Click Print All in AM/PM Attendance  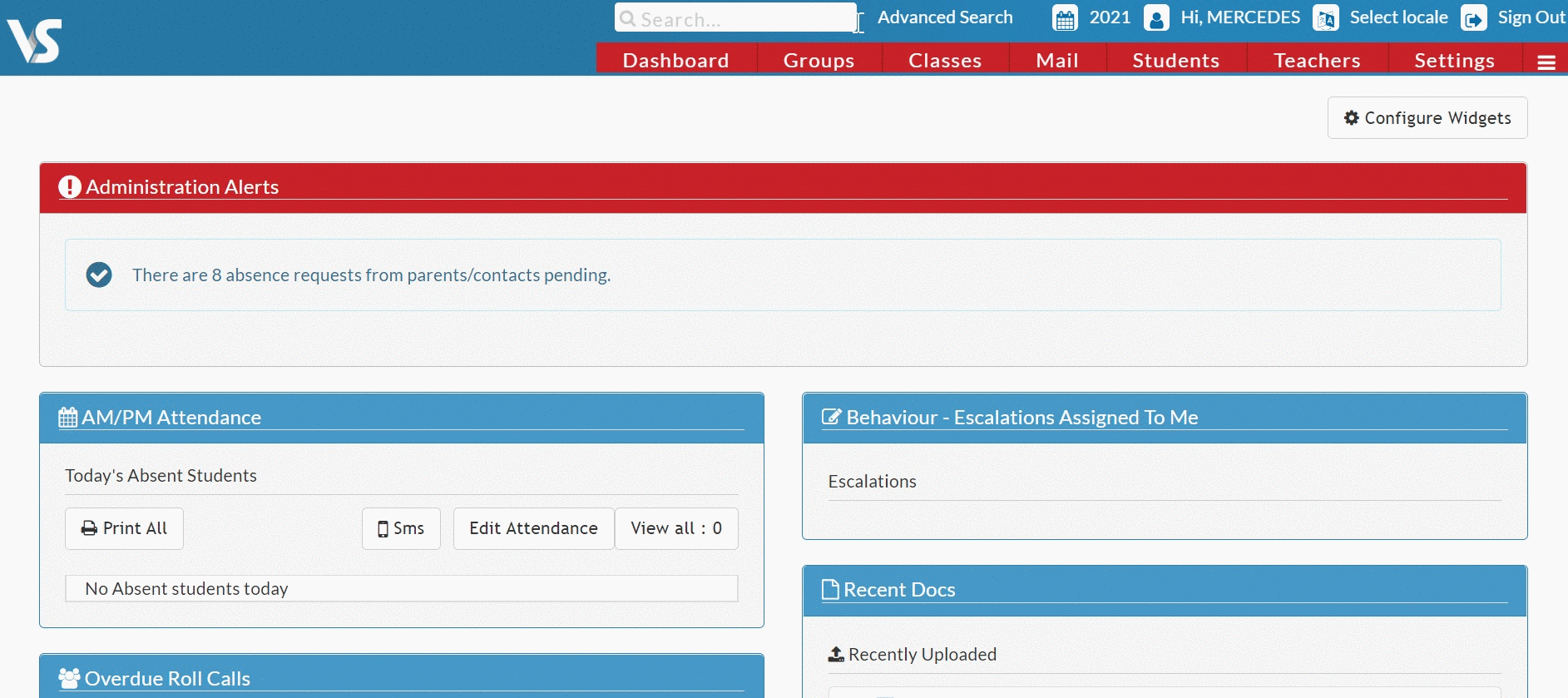124,528
